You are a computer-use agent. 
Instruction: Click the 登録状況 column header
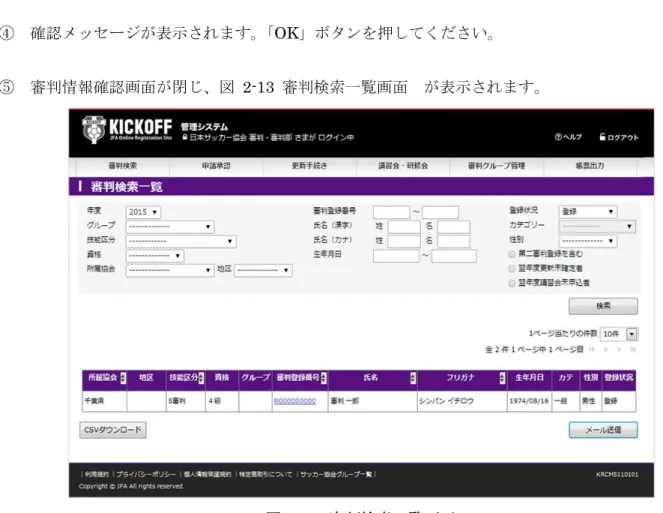(x=619, y=378)
